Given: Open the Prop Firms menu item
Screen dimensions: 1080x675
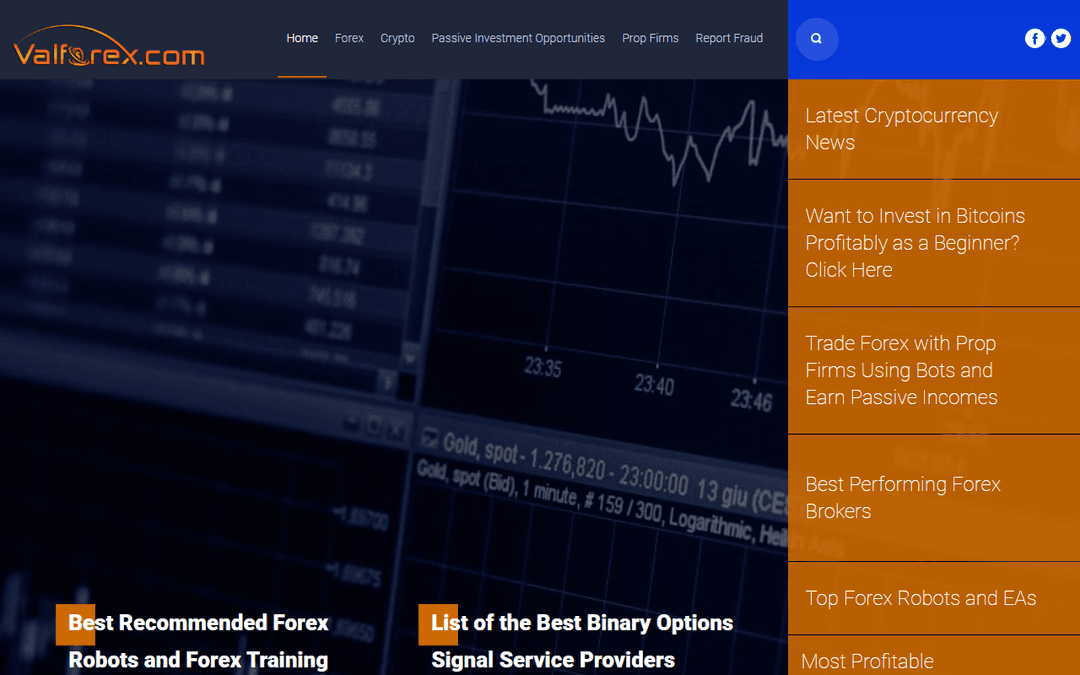Looking at the screenshot, I should click(x=650, y=39).
